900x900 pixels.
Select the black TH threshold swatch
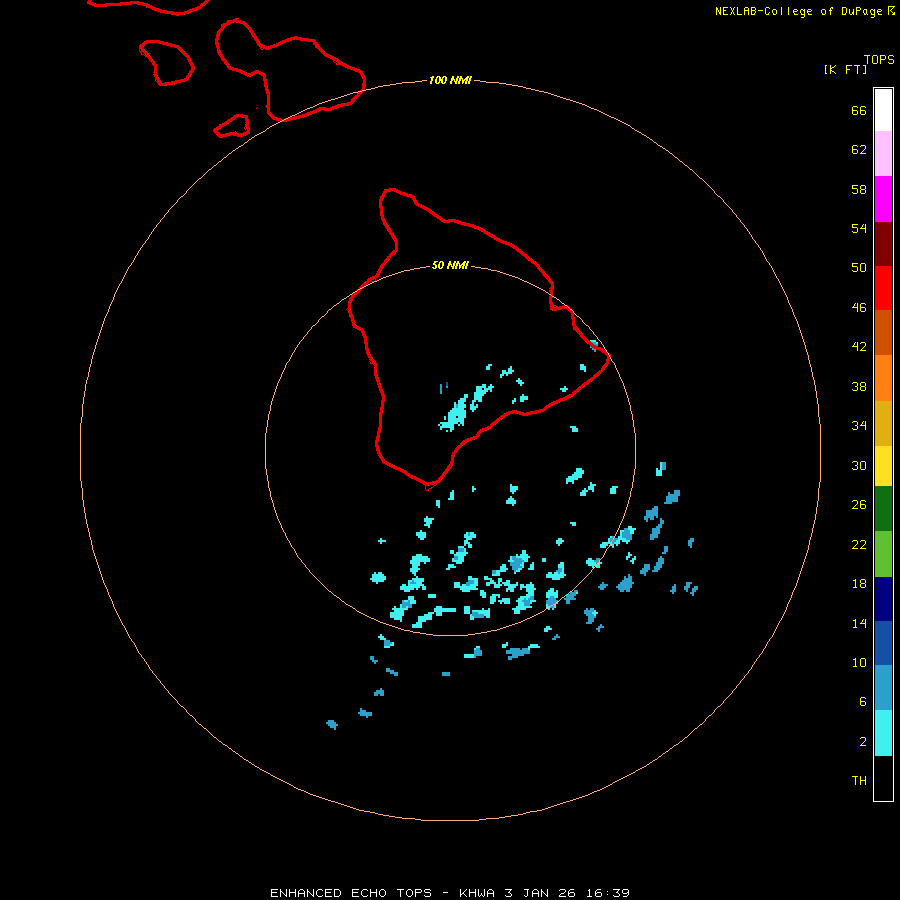pos(883,778)
